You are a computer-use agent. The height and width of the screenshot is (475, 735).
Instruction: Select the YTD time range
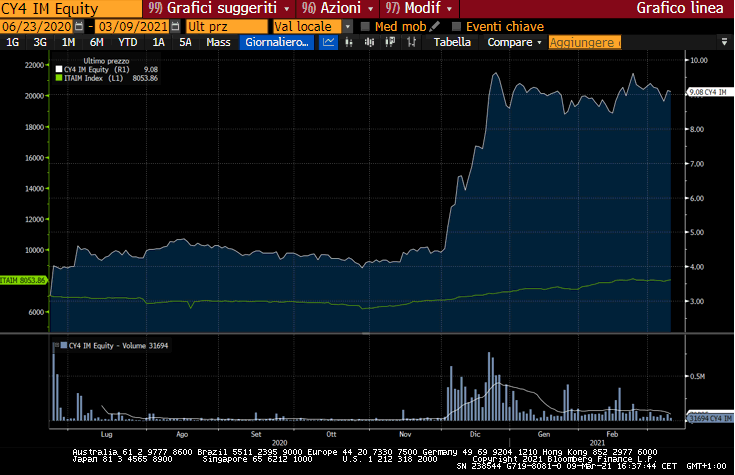click(127, 43)
